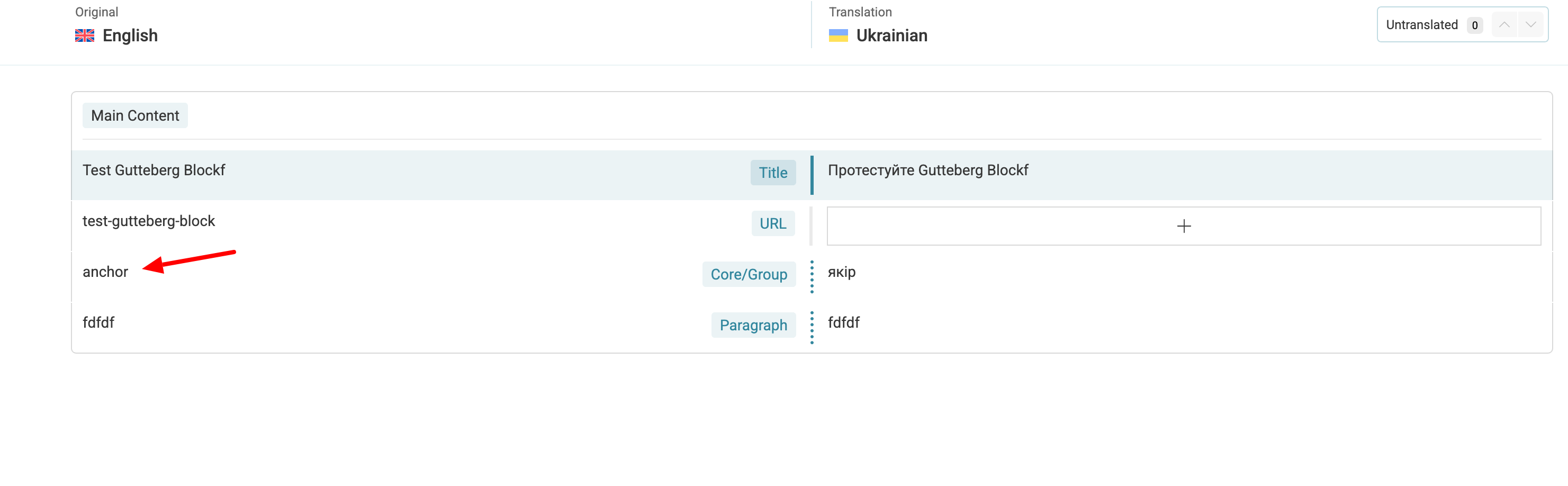Click the Title field type tag
Image resolution: width=1568 pixels, height=486 pixels.
click(772, 173)
